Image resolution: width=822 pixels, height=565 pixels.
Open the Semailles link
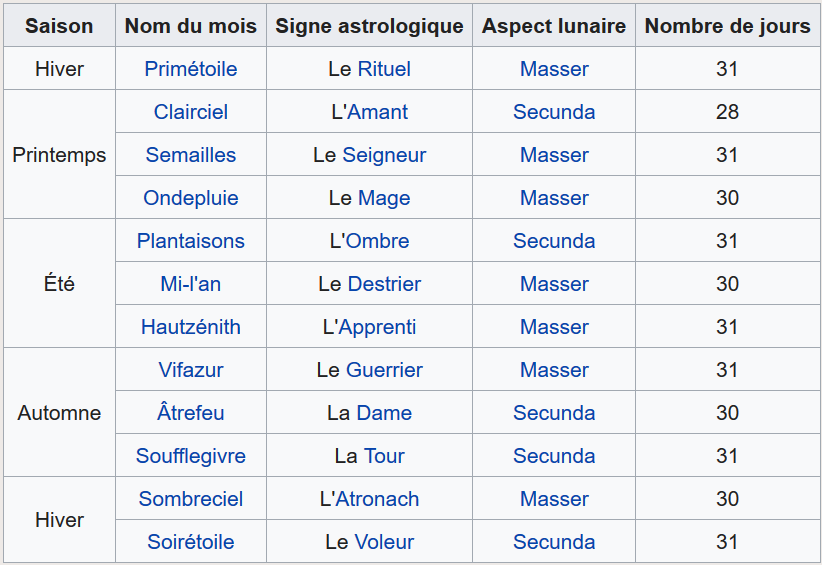click(191, 155)
